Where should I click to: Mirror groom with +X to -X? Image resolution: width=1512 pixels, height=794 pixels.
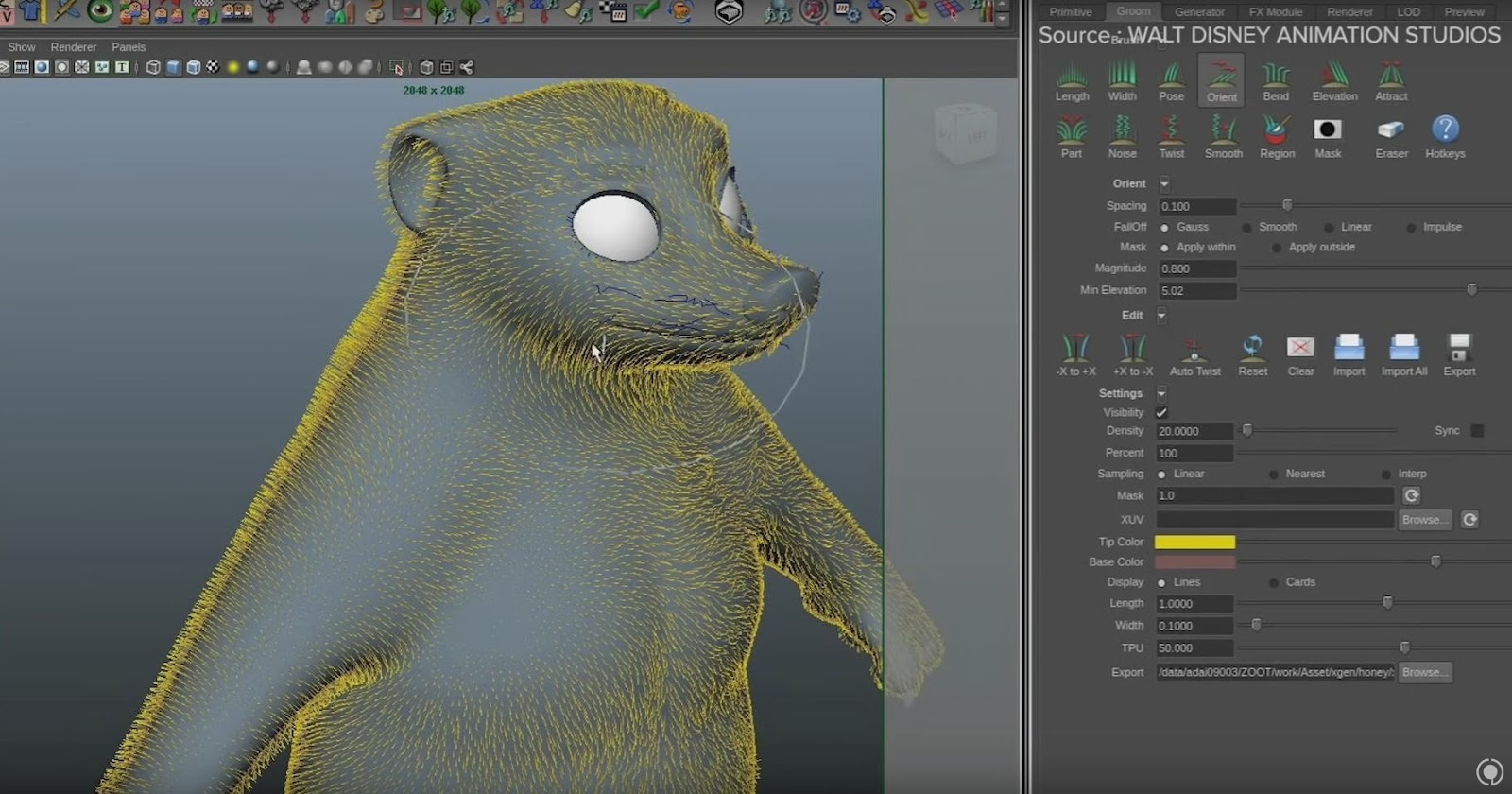(1132, 355)
